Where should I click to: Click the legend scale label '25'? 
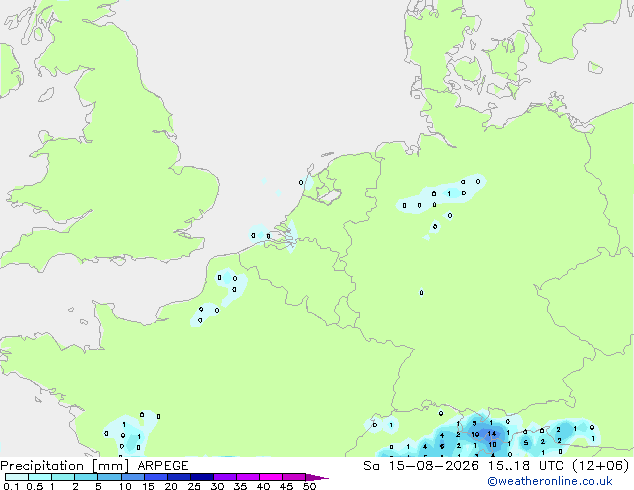pos(194,486)
